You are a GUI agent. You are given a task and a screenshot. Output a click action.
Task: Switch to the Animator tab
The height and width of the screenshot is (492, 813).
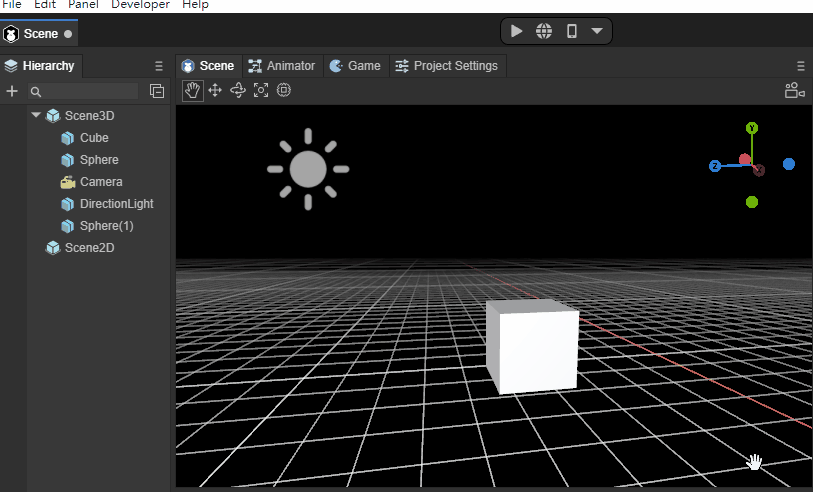coord(281,66)
